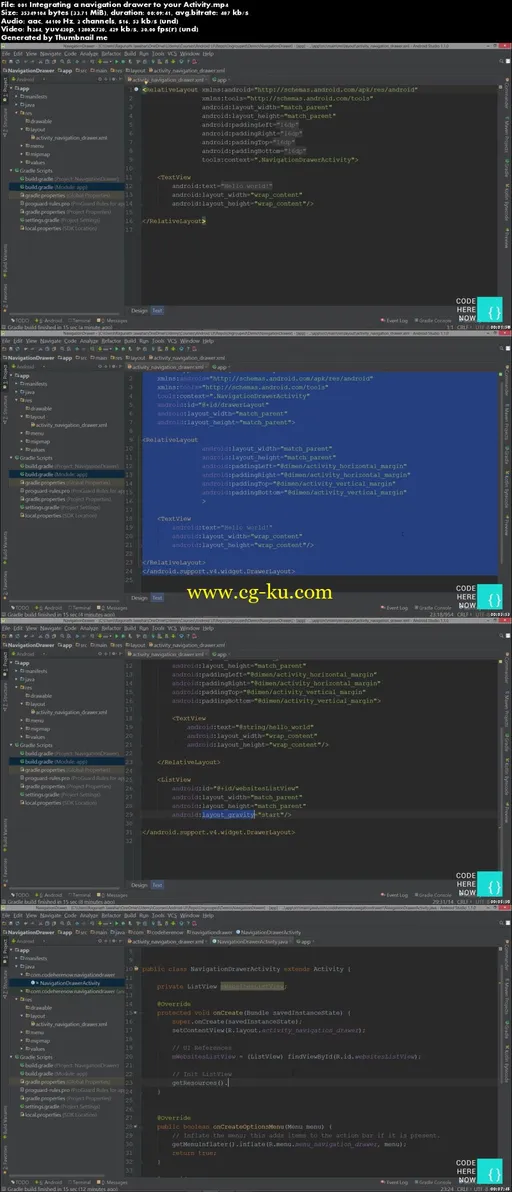512x1192 pixels.
Task: Collapse Gradle Scripts node in second thumbnail
Action: pos(13,458)
